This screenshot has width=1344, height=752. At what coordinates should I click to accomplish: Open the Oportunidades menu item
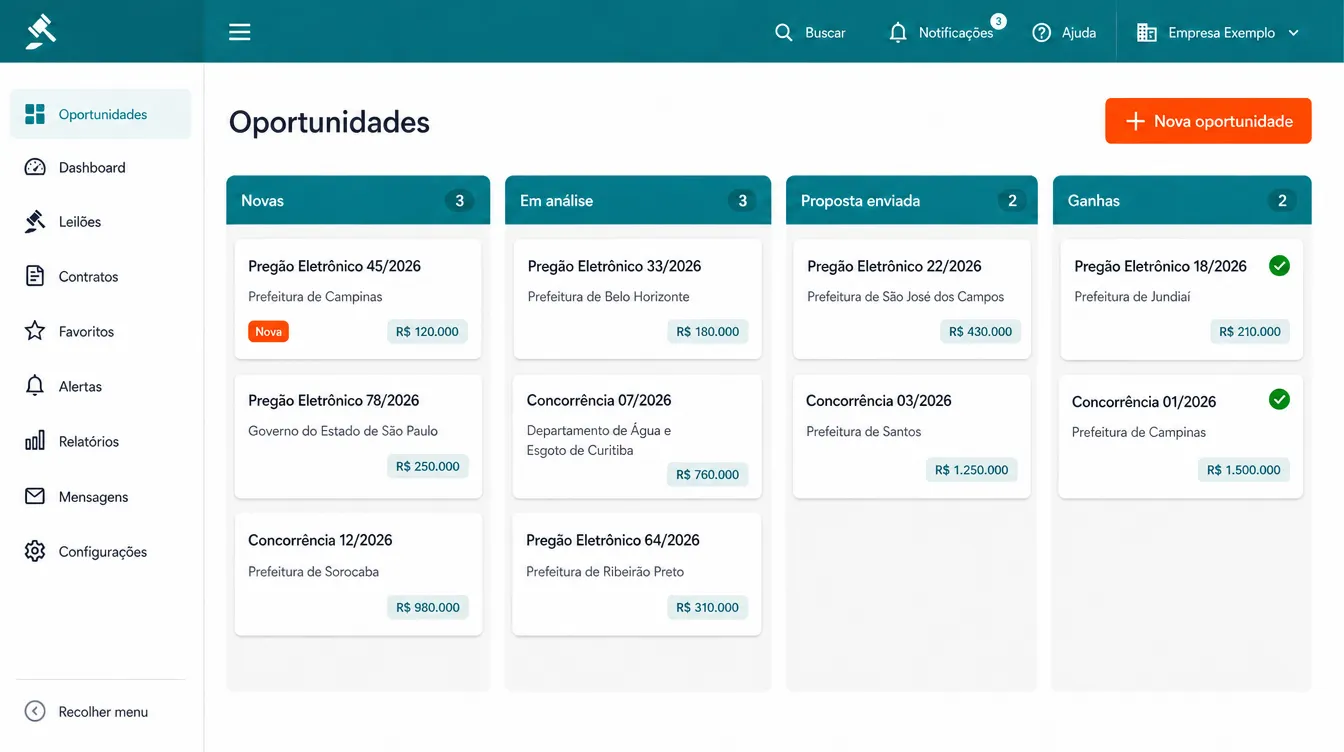coord(100,114)
